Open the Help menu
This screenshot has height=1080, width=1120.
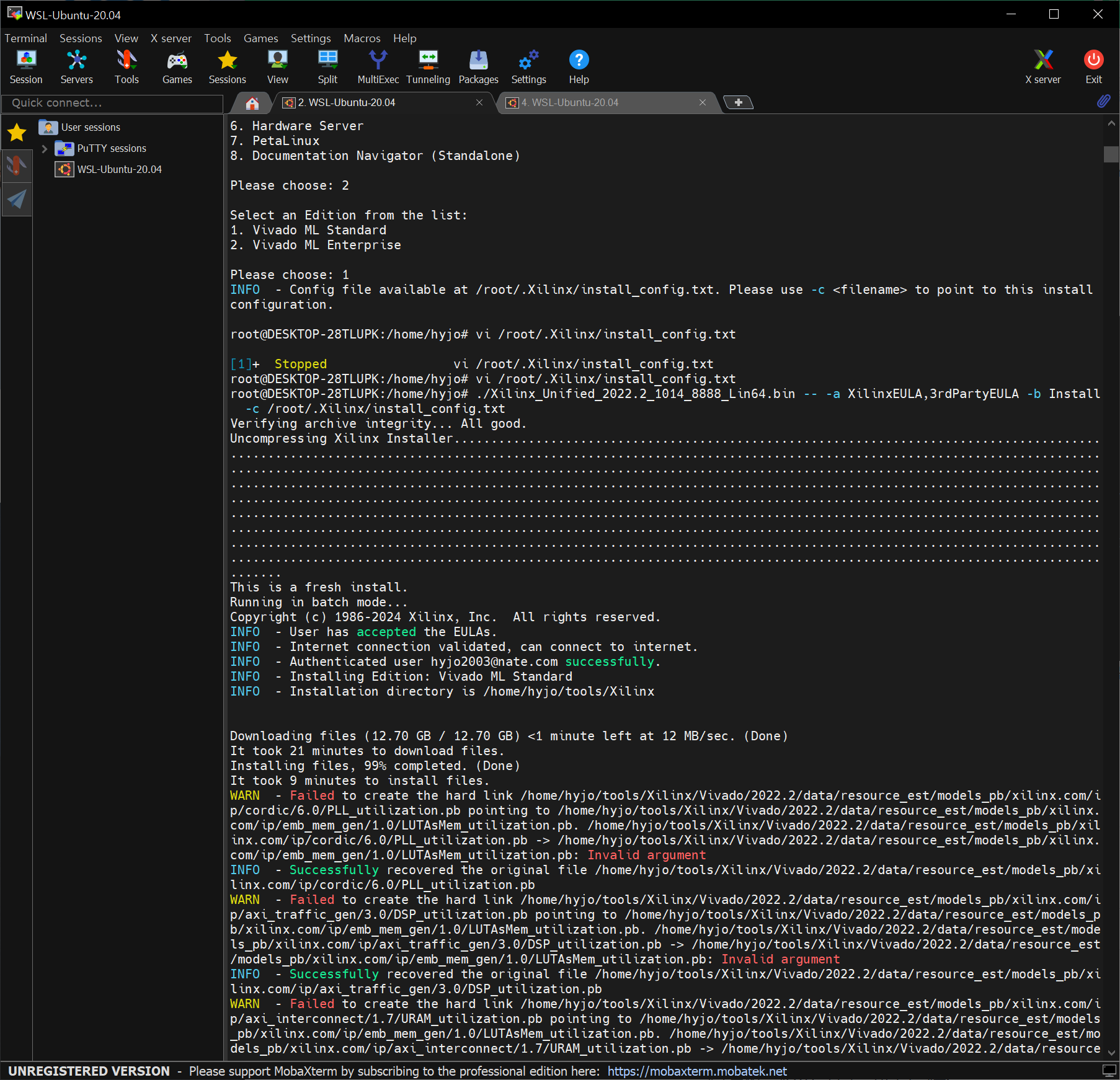(404, 38)
